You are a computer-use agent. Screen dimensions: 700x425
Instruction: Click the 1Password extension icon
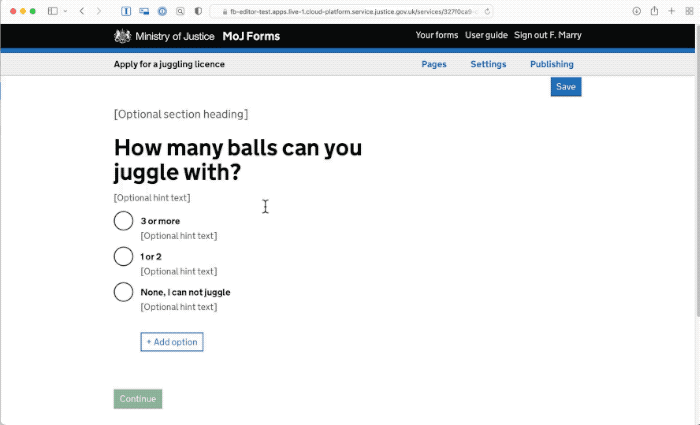point(162,11)
